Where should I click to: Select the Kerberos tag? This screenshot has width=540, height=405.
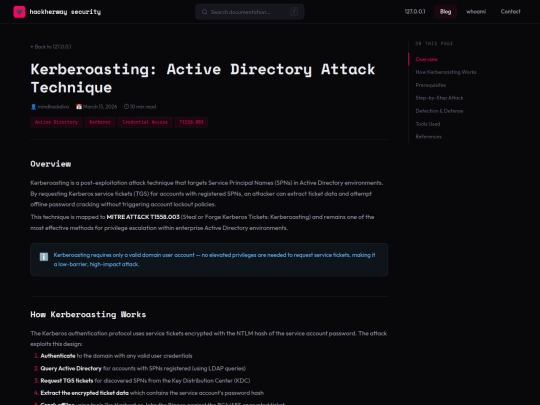point(100,122)
